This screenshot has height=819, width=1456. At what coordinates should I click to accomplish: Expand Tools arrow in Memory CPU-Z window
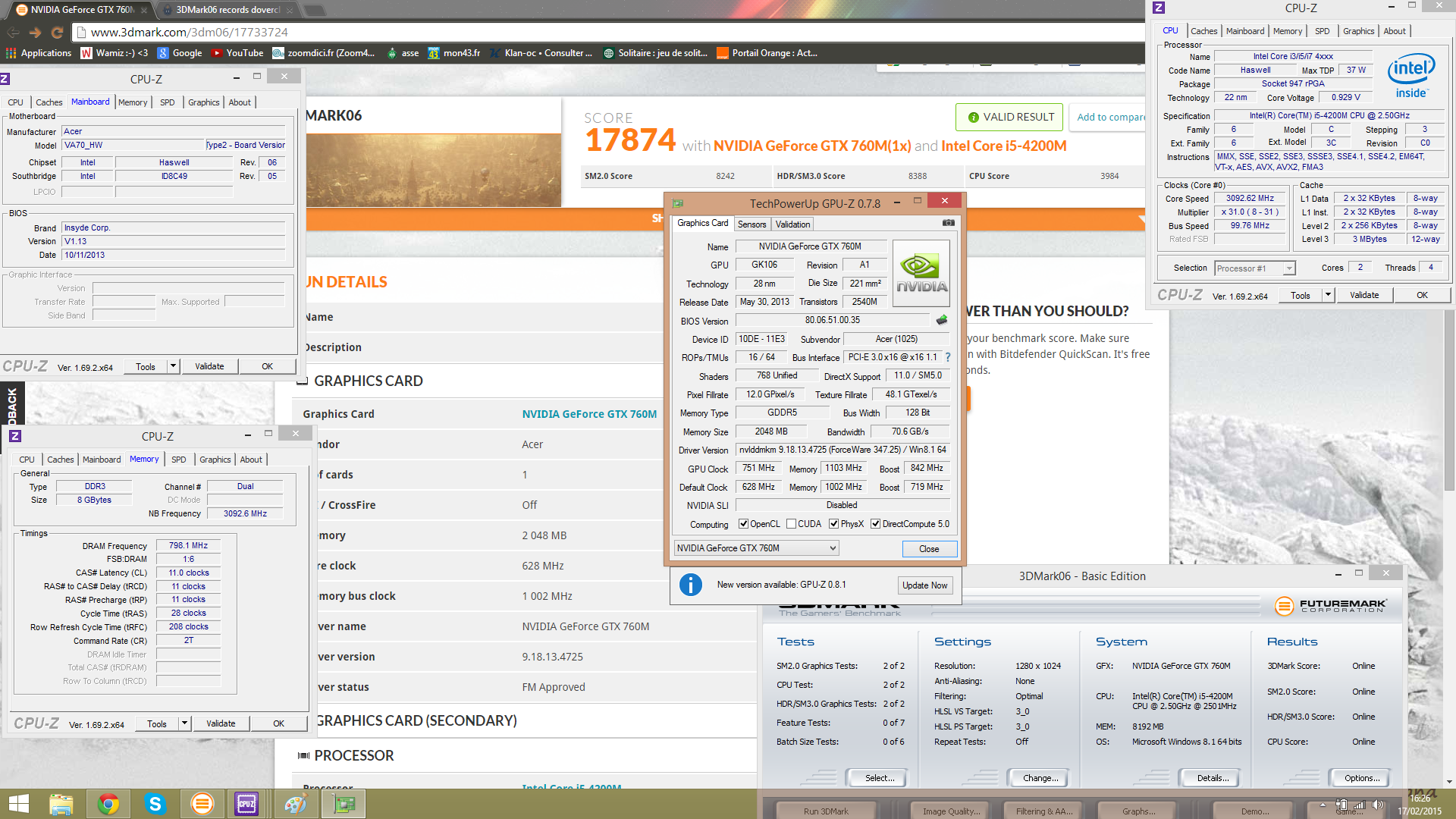click(184, 723)
